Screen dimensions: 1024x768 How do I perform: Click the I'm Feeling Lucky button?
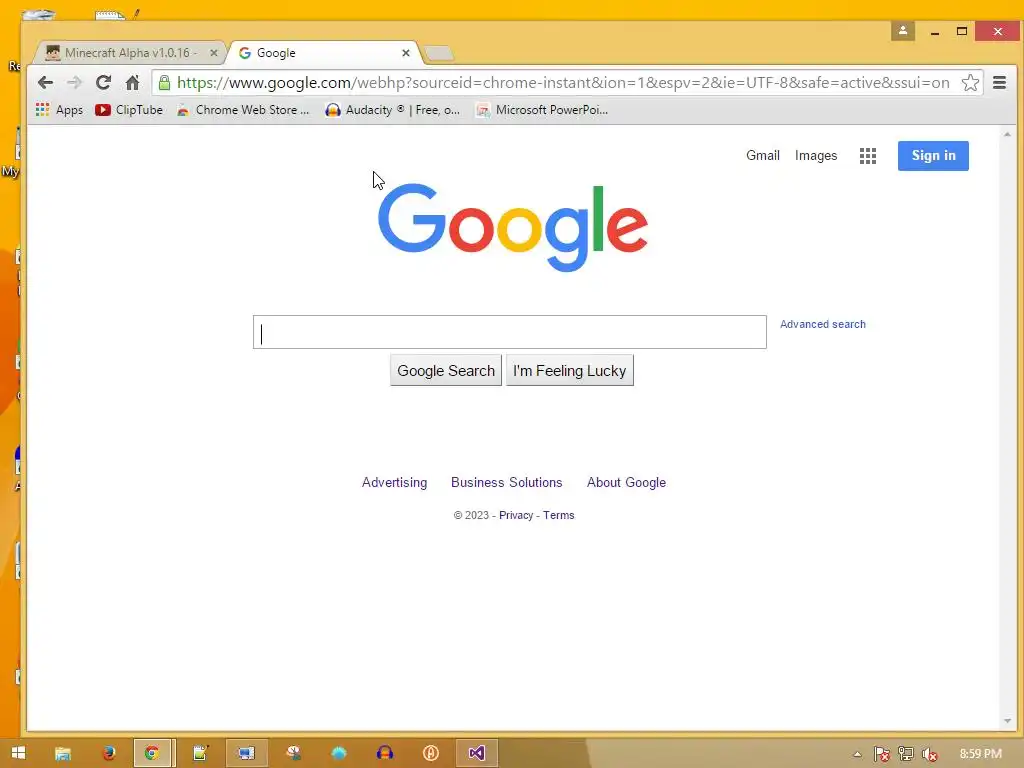coord(569,370)
